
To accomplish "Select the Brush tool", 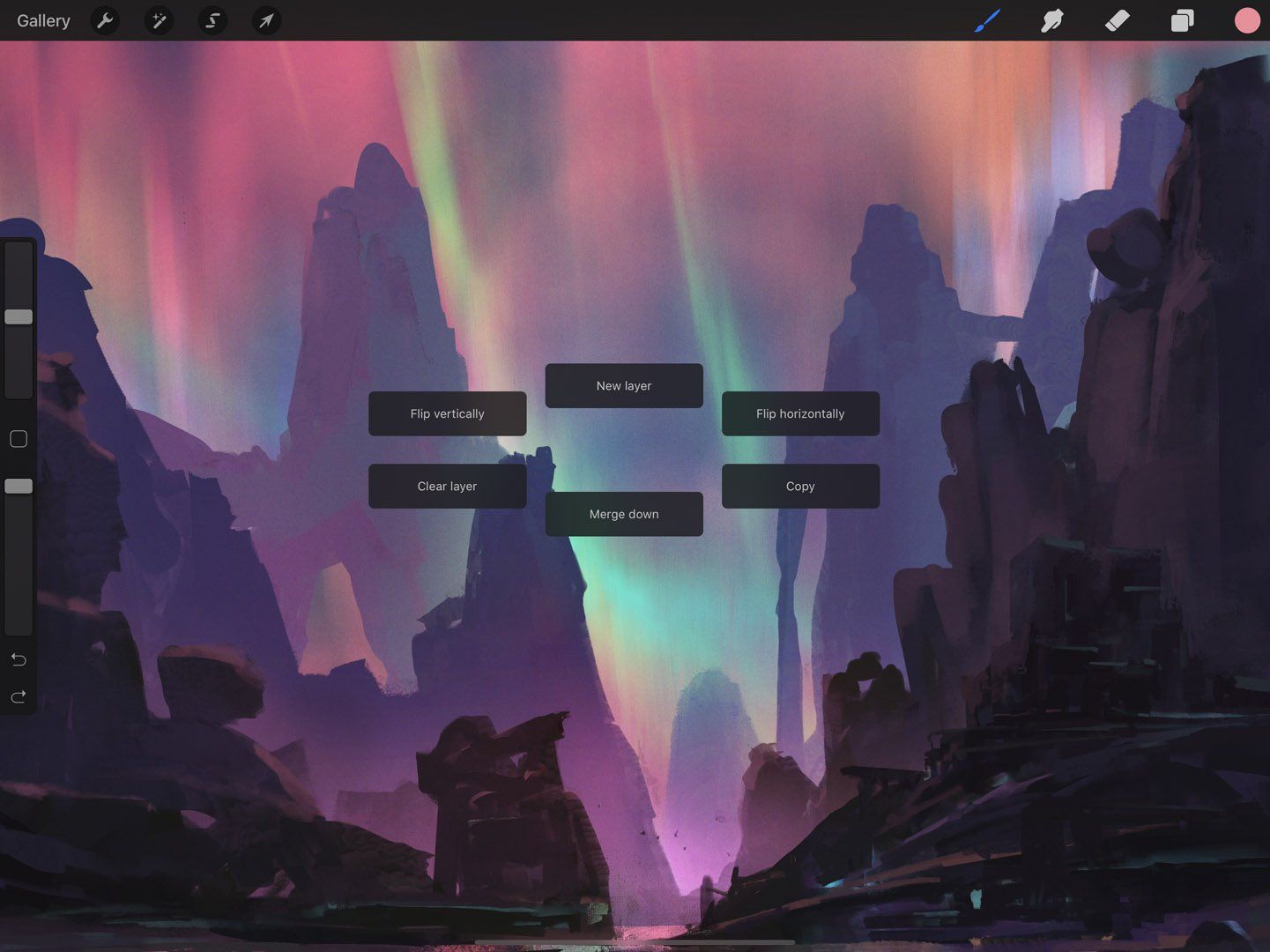I will (x=987, y=20).
